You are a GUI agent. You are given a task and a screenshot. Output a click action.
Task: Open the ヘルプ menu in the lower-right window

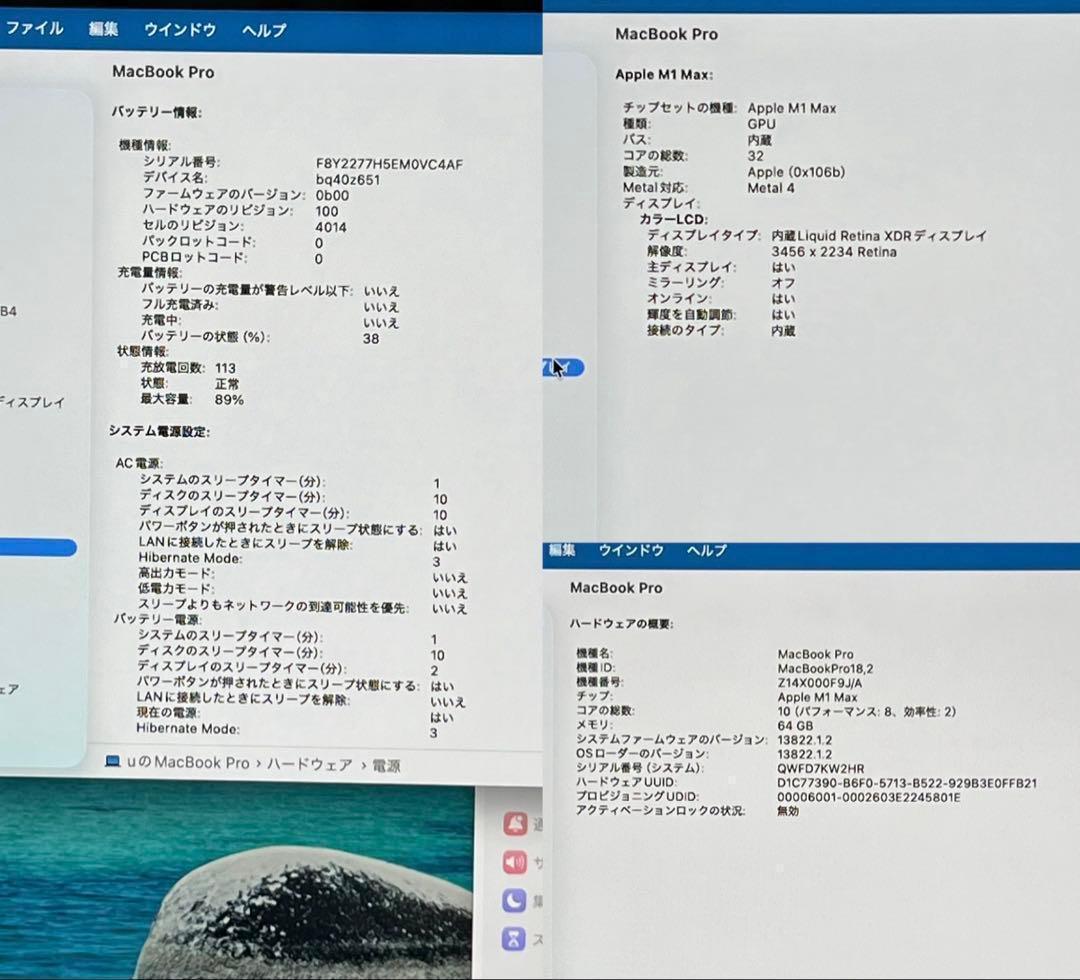point(706,550)
